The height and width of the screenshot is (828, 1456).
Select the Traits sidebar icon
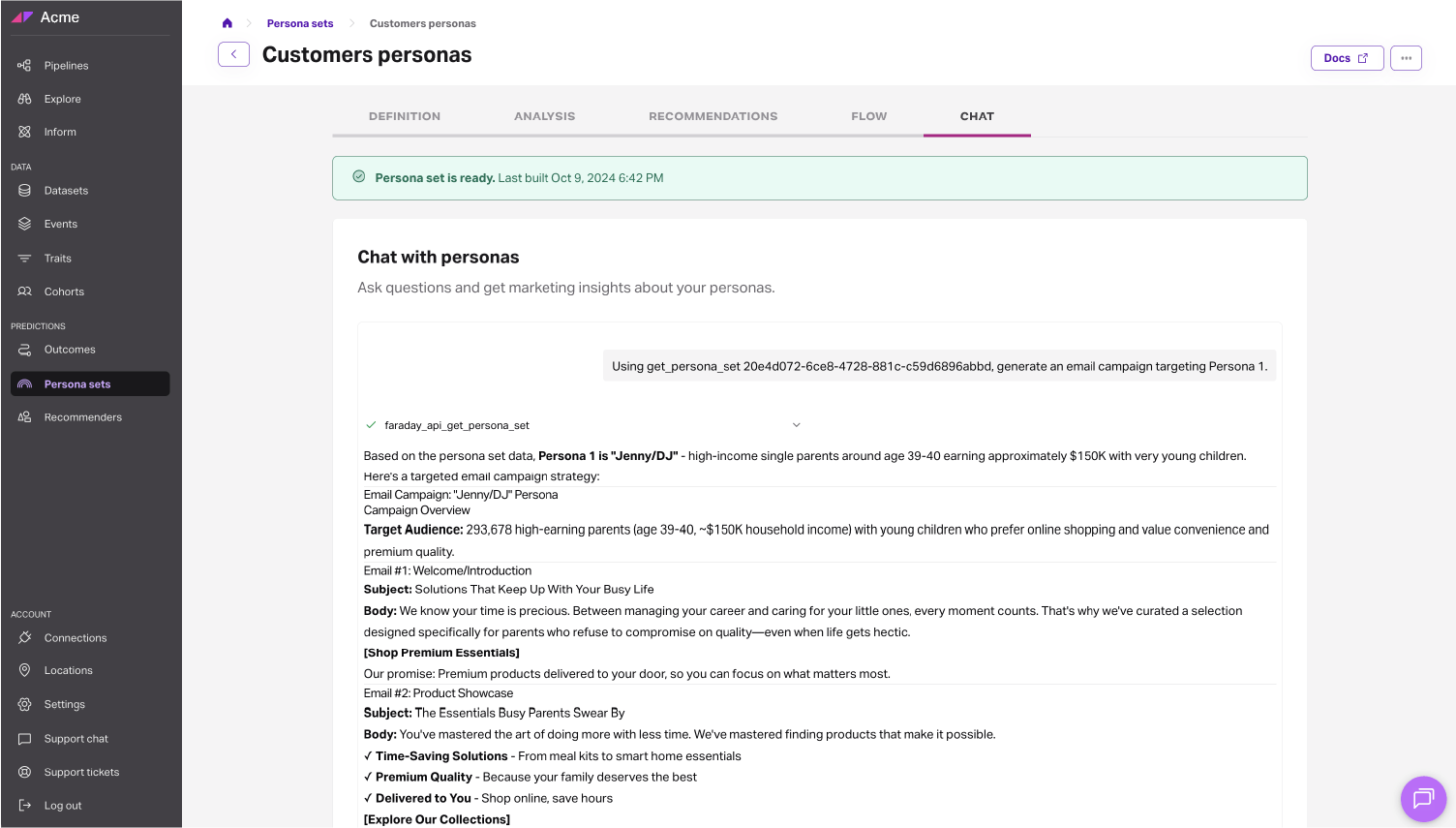[24, 258]
